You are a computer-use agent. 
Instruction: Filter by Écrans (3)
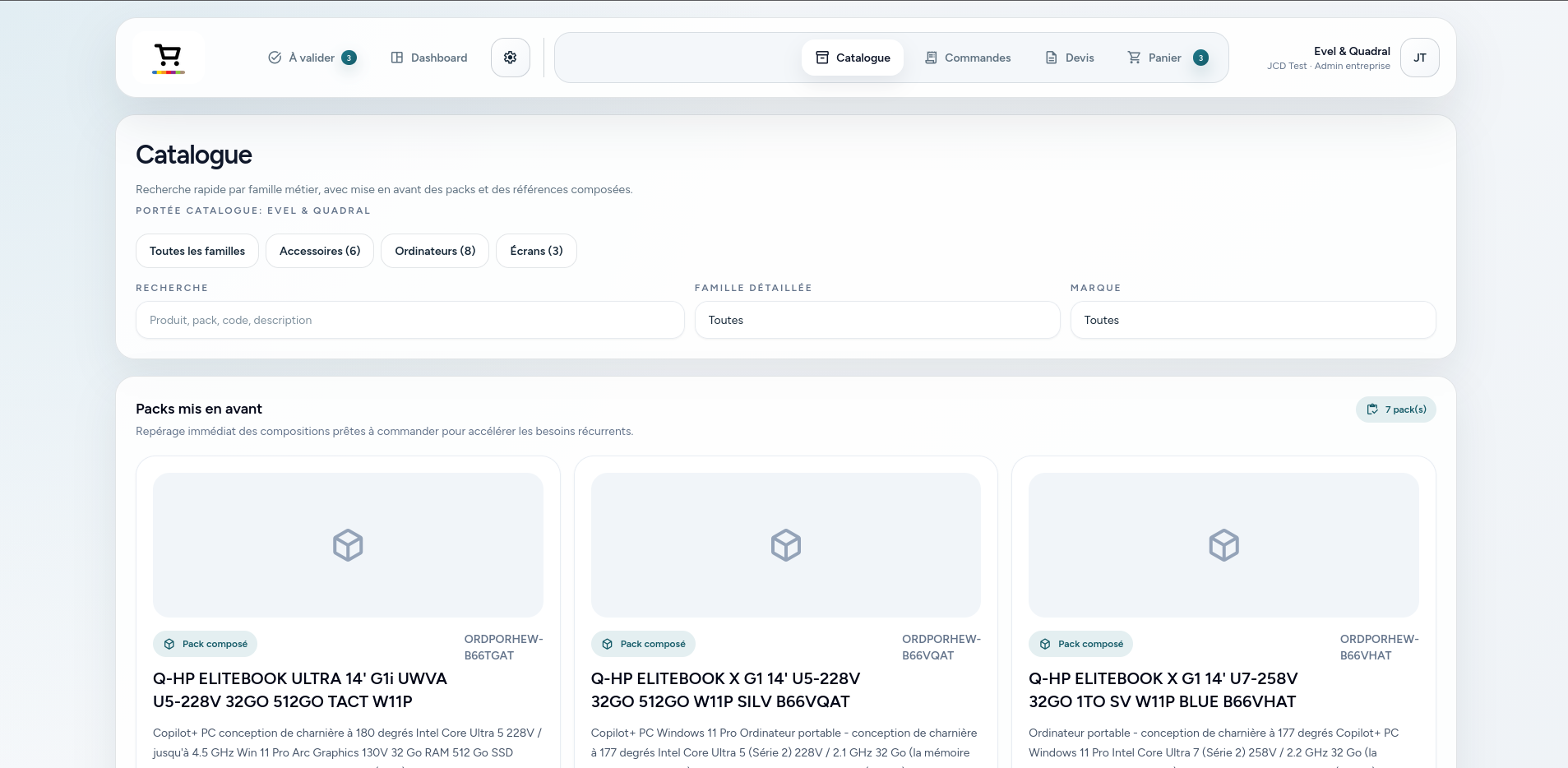(x=536, y=251)
